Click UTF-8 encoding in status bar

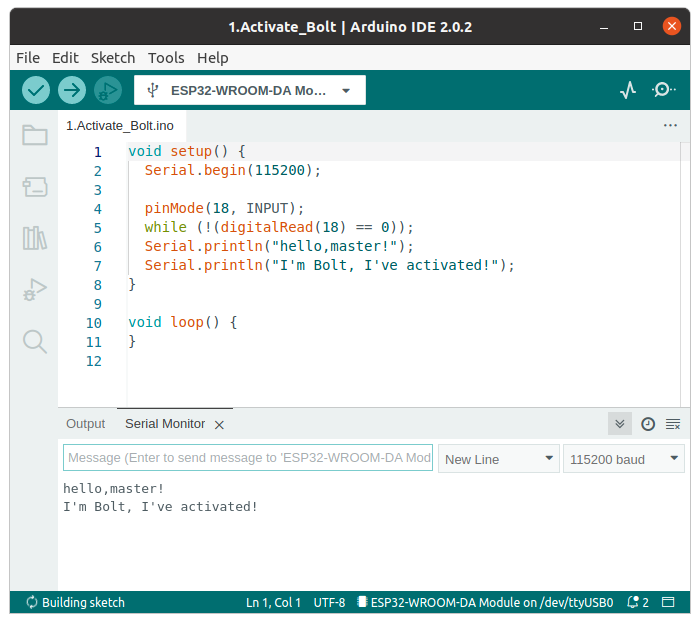pos(329,602)
